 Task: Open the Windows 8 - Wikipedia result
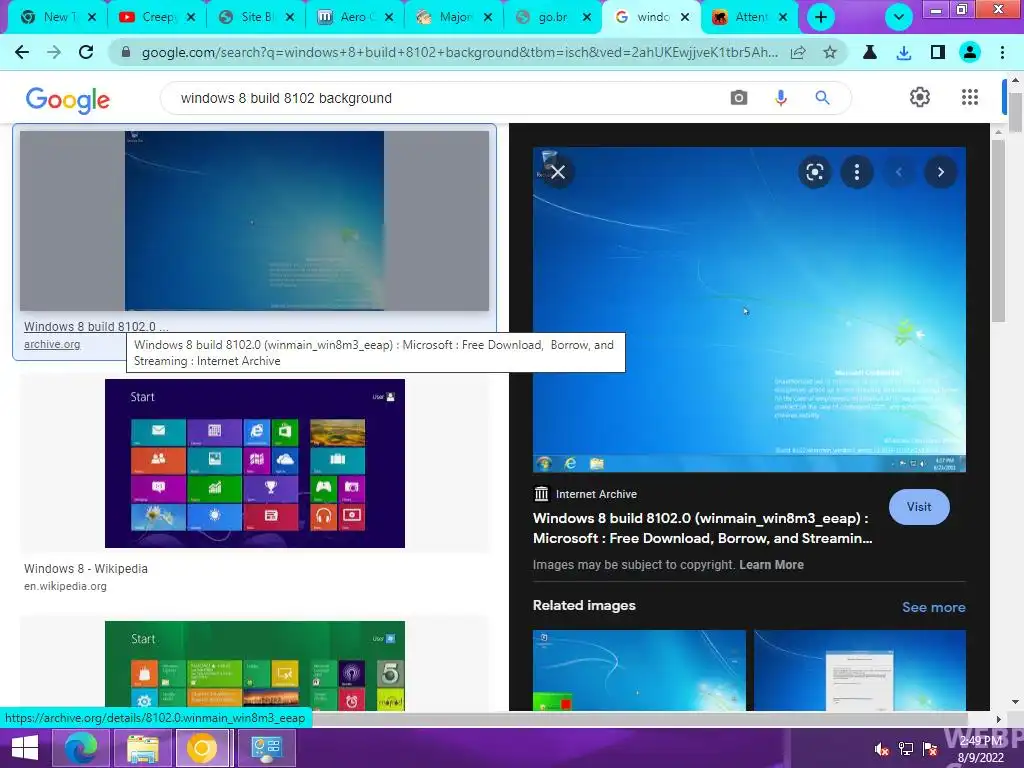86,569
